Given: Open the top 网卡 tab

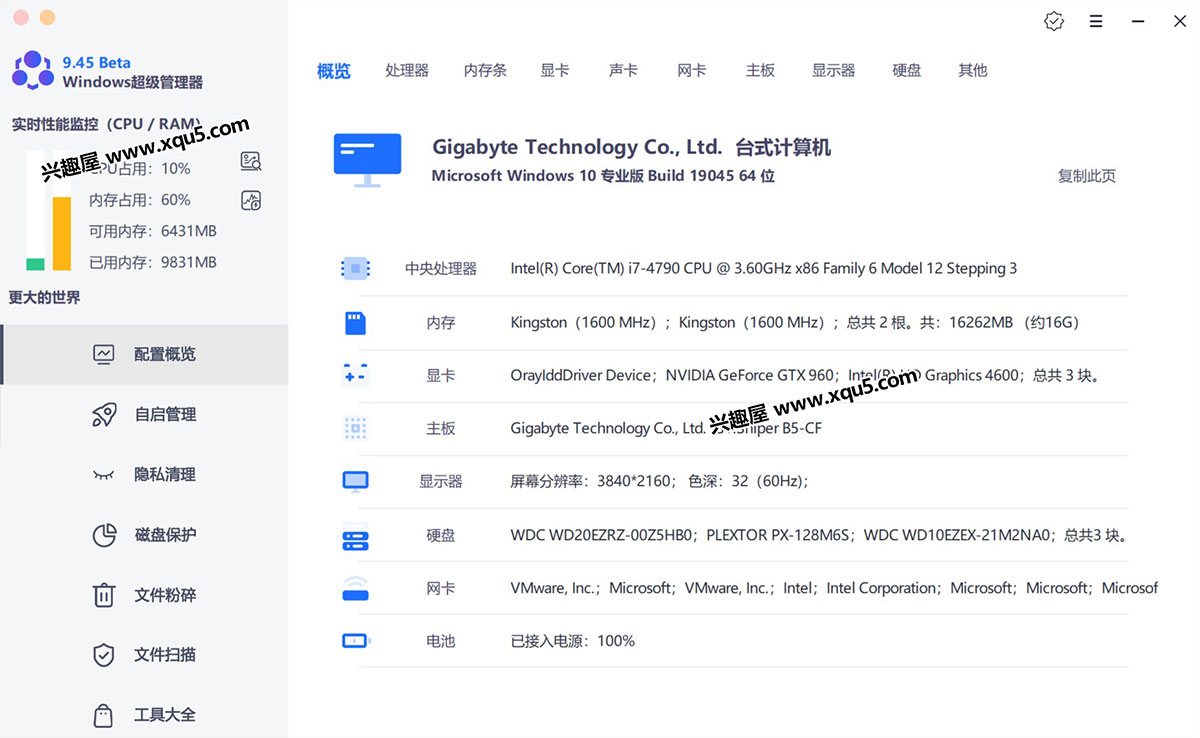Looking at the screenshot, I should click(692, 70).
